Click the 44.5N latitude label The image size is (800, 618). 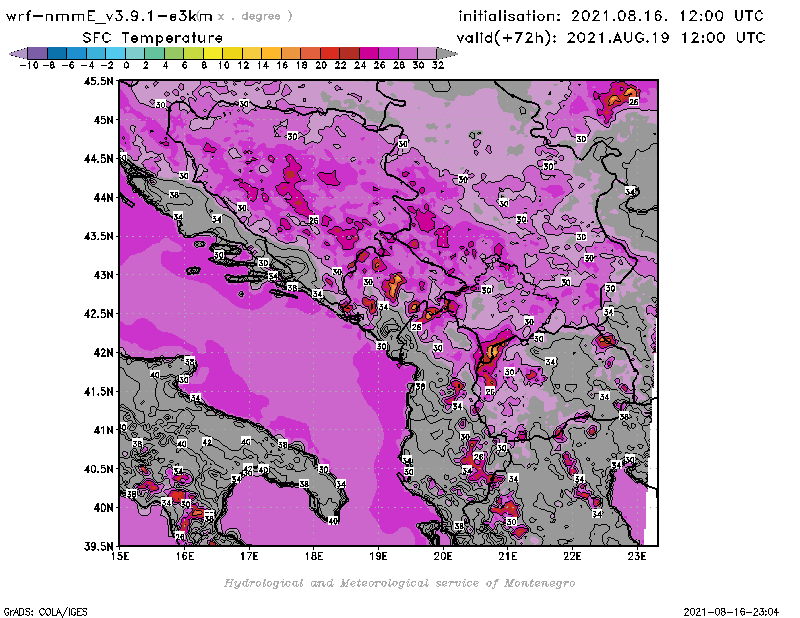[98, 159]
